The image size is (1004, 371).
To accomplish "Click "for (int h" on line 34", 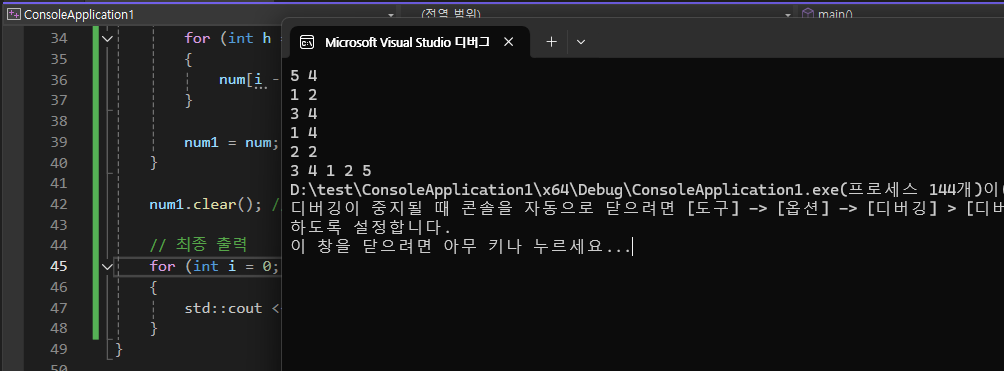I will (x=228, y=38).
